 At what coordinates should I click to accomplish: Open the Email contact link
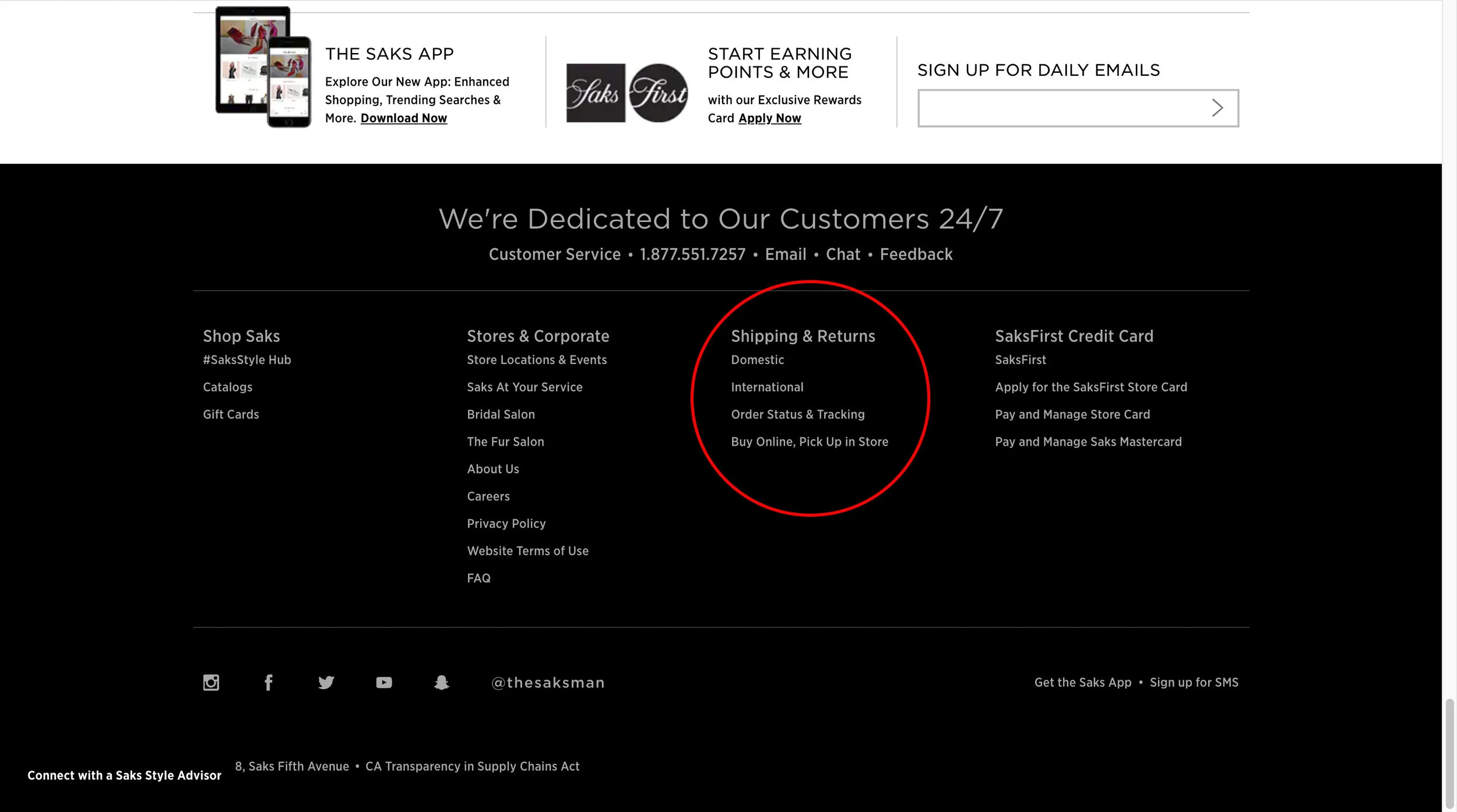point(785,254)
